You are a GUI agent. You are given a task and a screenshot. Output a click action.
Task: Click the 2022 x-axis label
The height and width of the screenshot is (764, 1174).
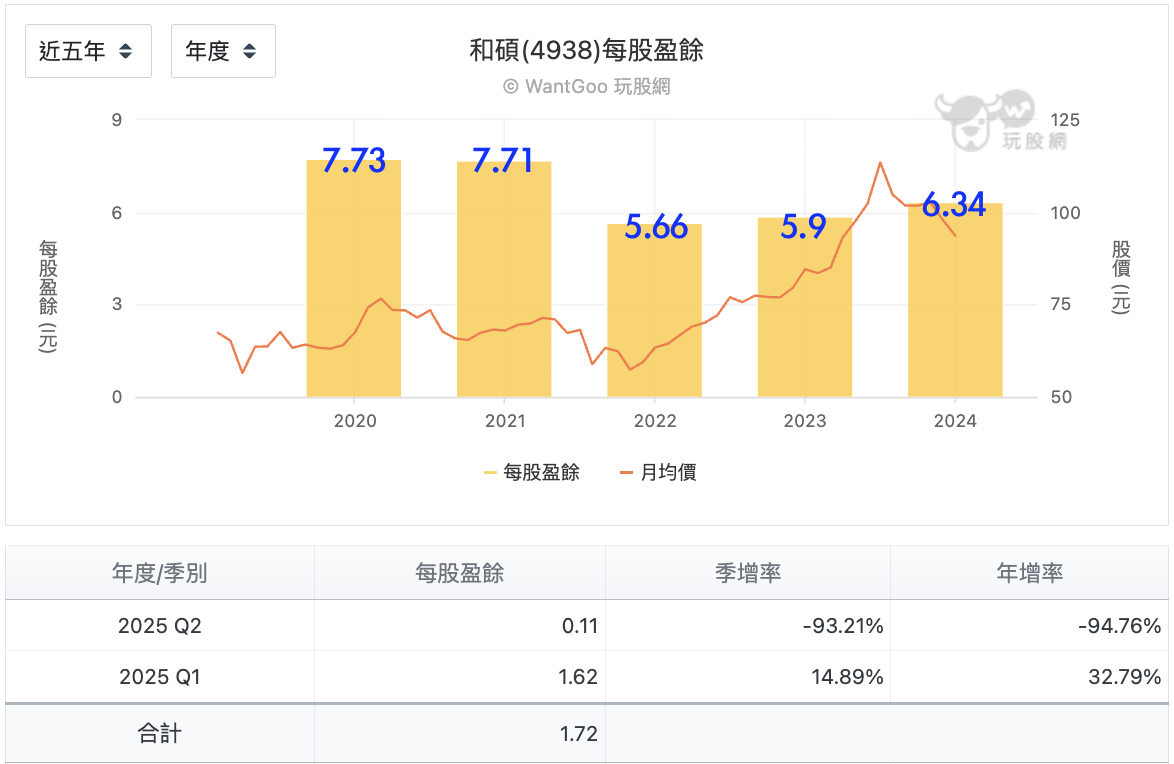pos(655,421)
